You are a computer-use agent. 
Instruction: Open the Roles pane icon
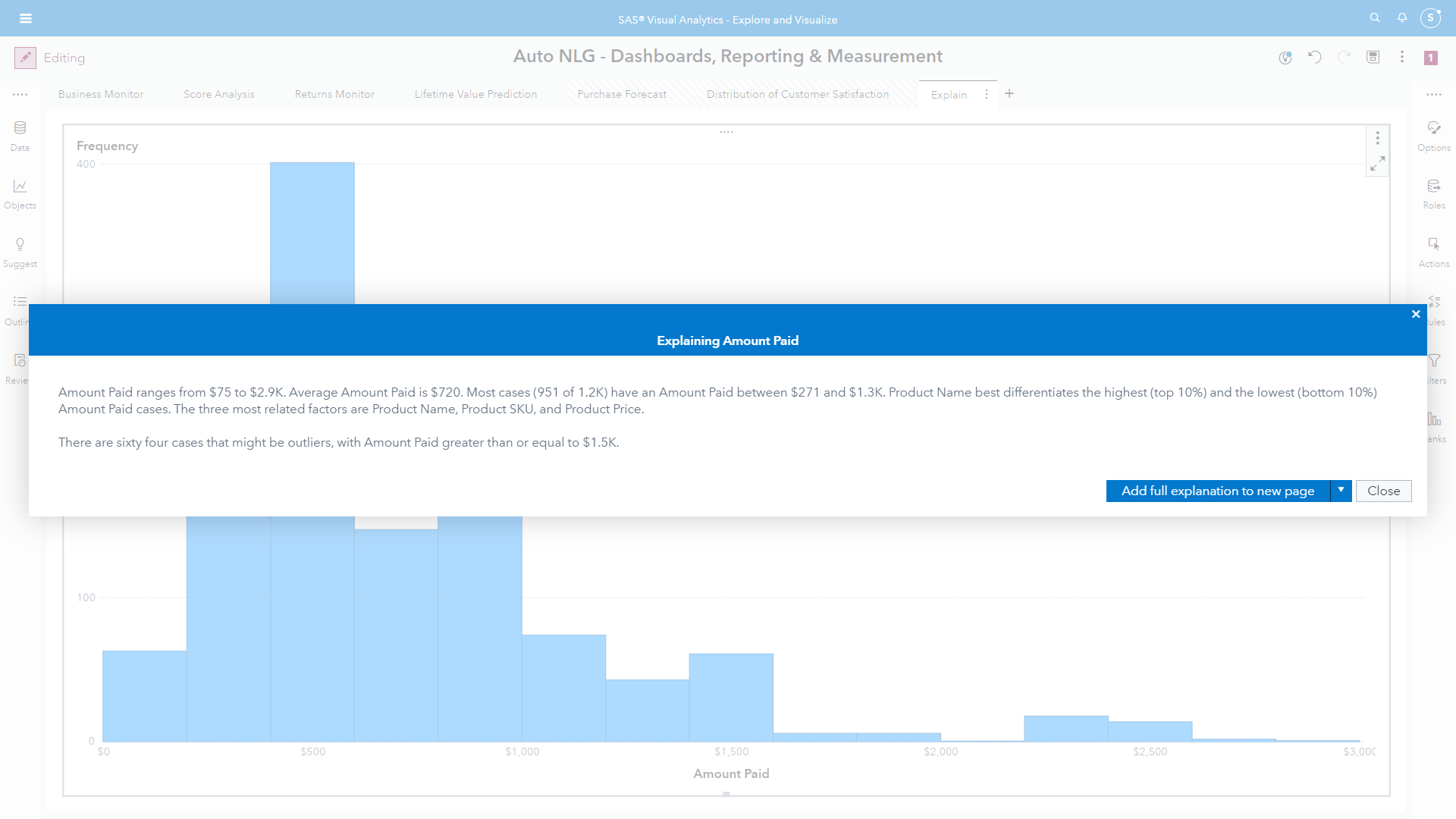click(1433, 193)
